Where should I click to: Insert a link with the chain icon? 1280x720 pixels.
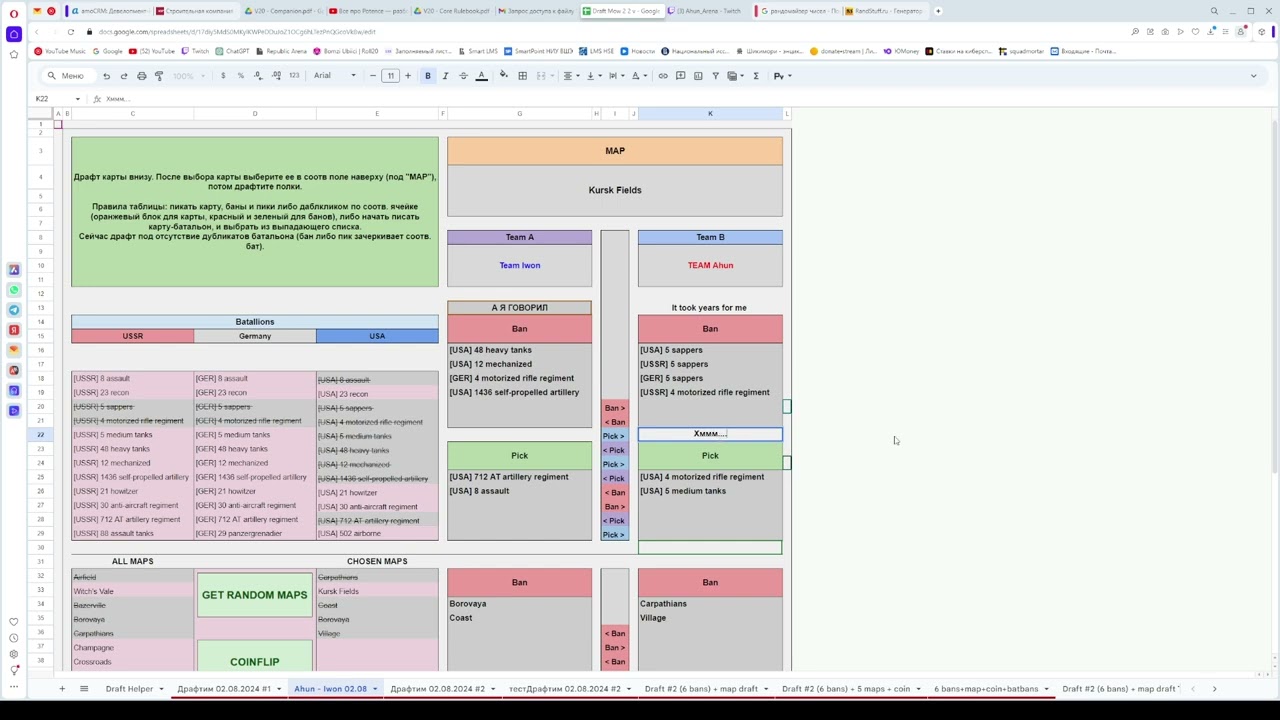click(662, 76)
